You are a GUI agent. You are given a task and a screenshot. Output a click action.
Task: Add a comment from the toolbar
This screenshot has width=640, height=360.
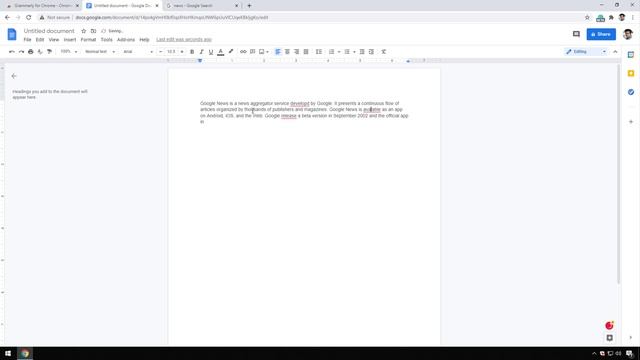pyautogui.click(x=253, y=52)
